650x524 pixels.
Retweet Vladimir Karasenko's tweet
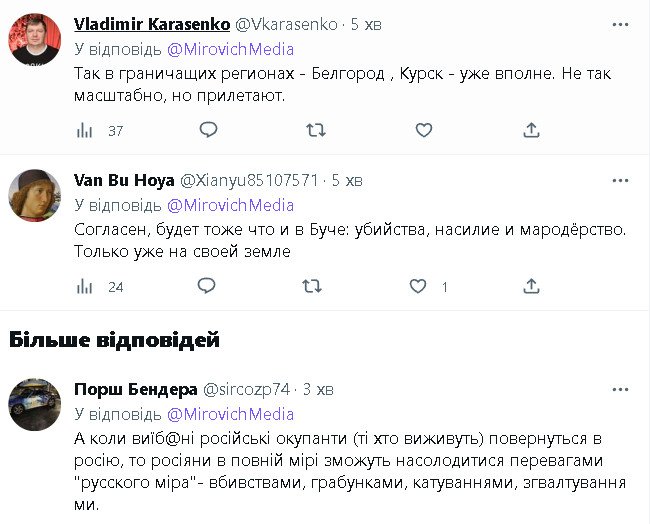pos(315,130)
